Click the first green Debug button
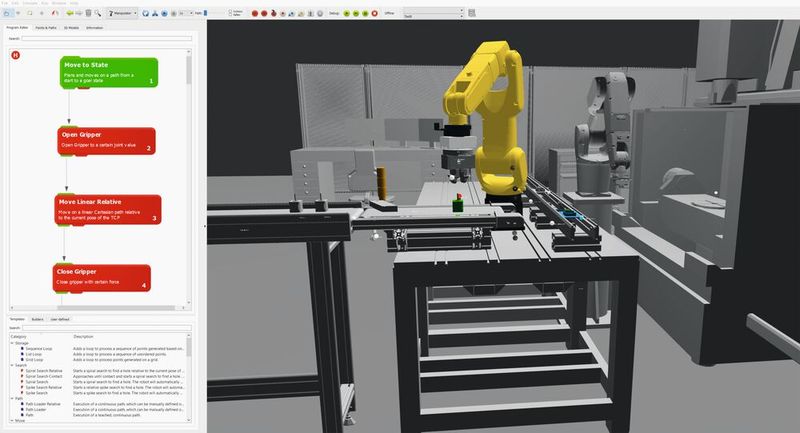The image size is (800, 433). click(x=346, y=13)
